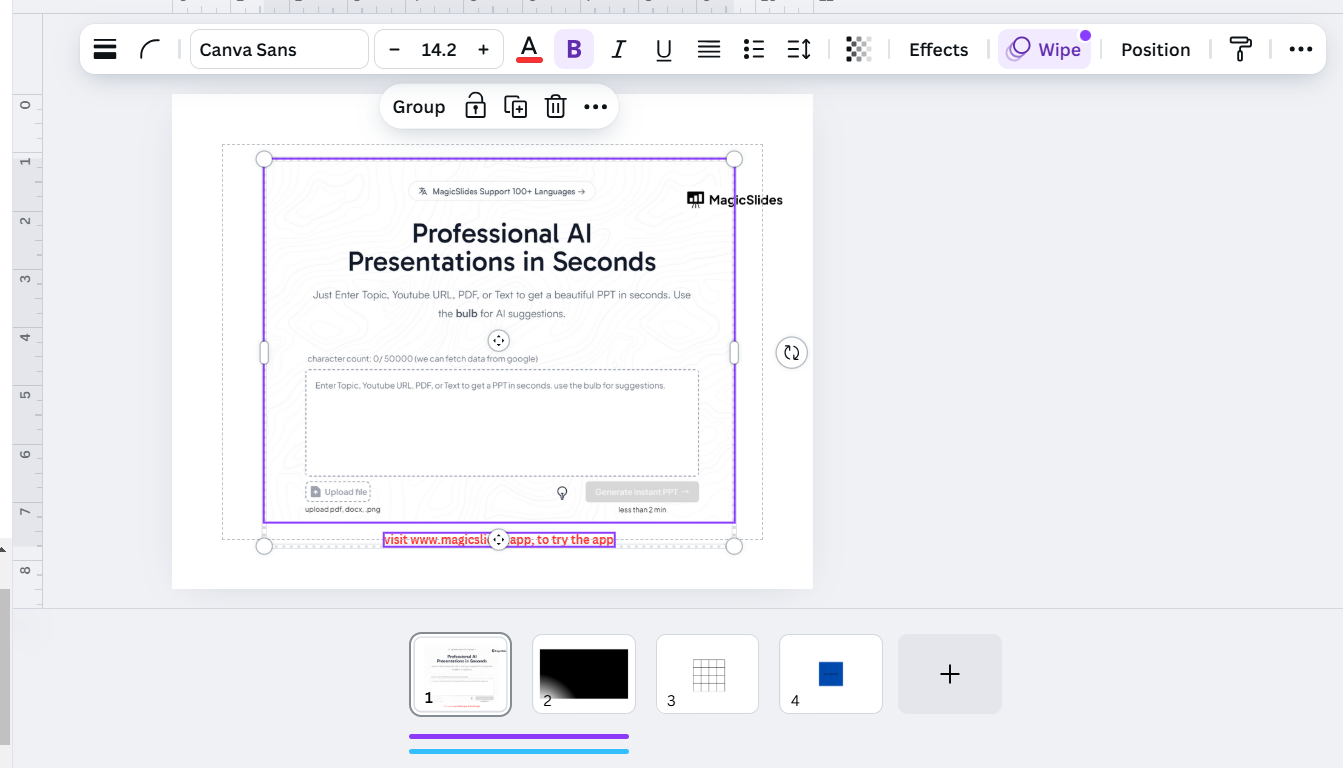This screenshot has width=1343, height=768.
Task: Toggle bold formatting
Action: coord(573,49)
